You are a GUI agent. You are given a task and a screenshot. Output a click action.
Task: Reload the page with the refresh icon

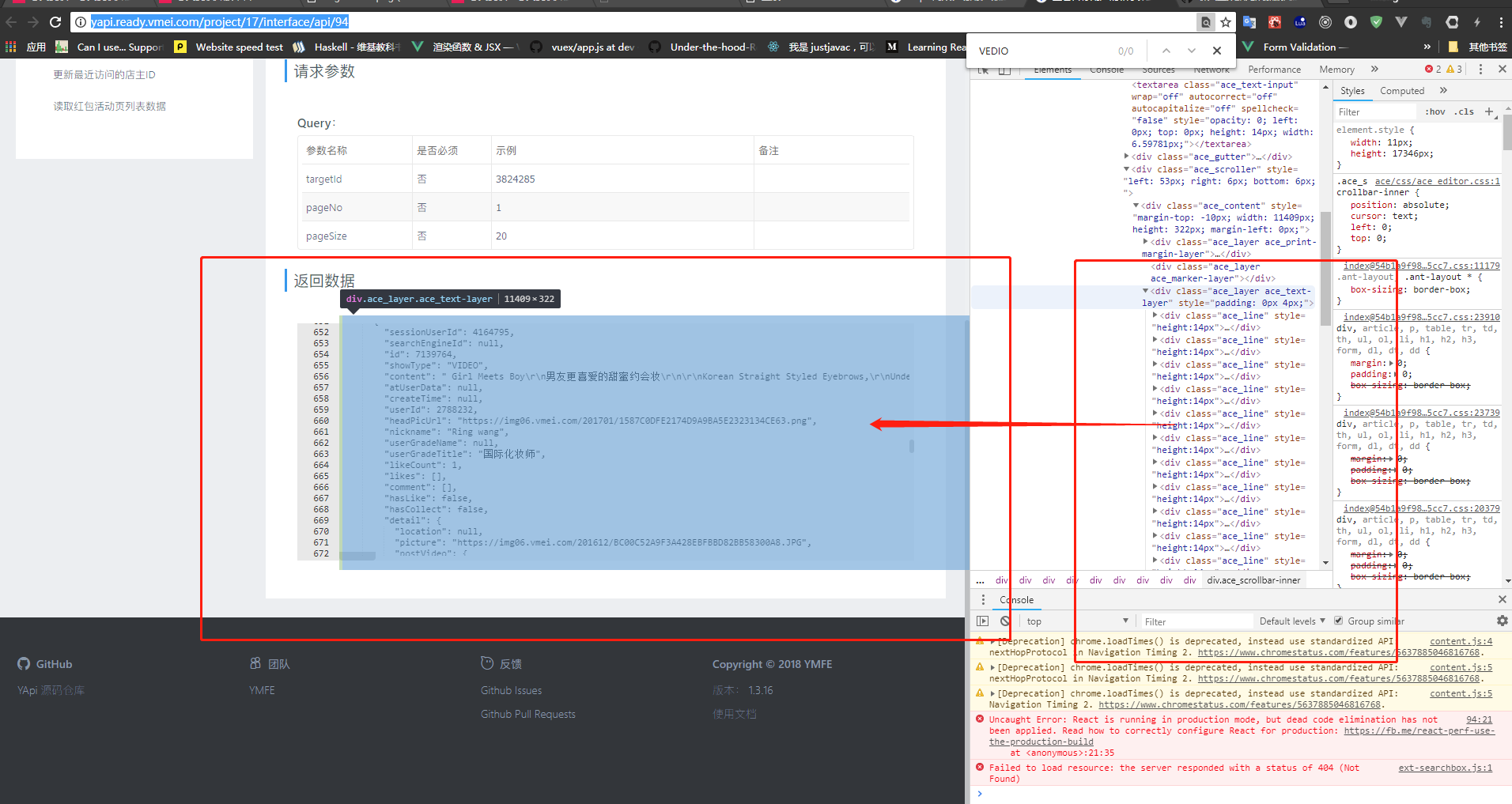(x=55, y=22)
